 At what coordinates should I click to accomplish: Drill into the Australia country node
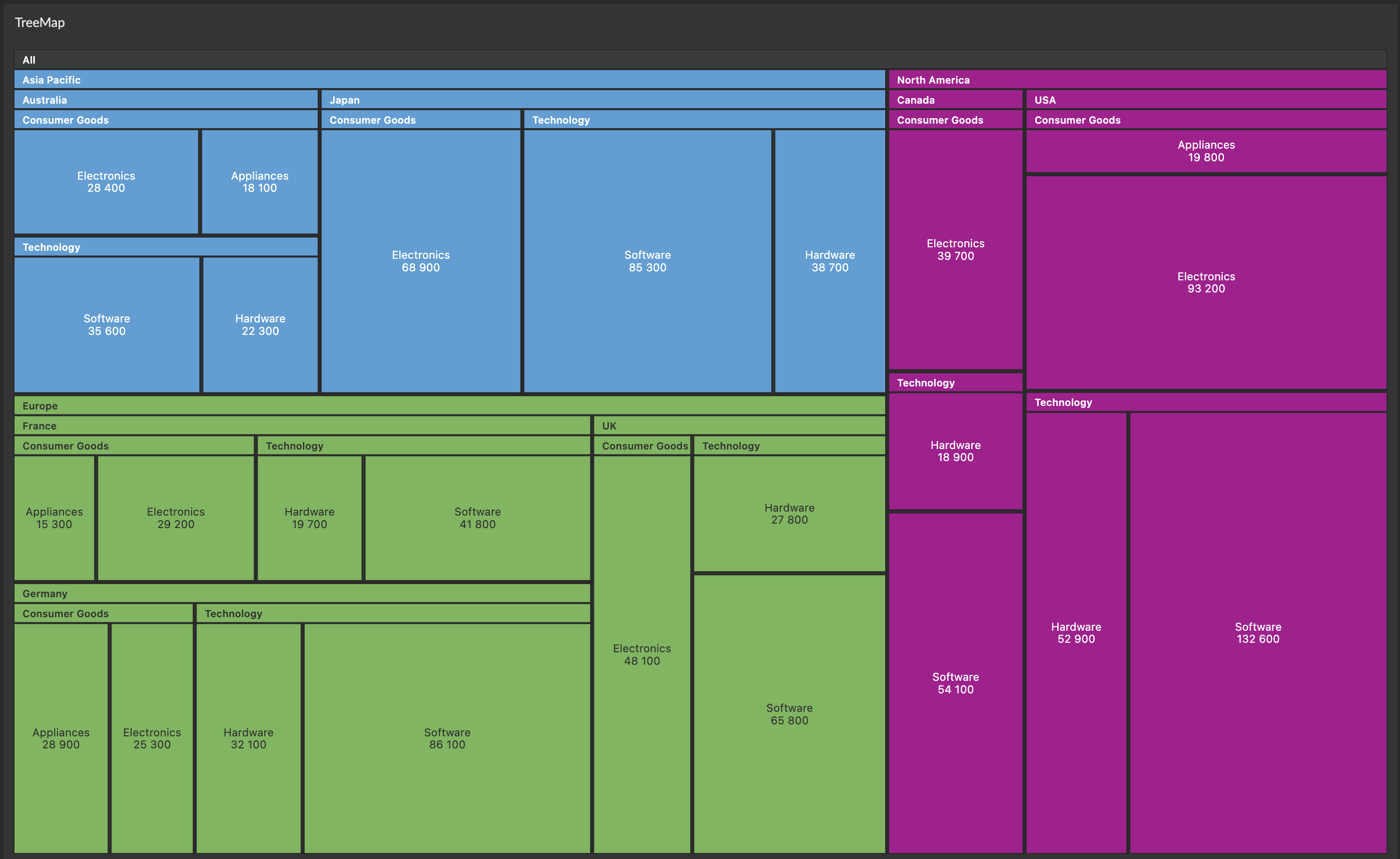[x=45, y=100]
